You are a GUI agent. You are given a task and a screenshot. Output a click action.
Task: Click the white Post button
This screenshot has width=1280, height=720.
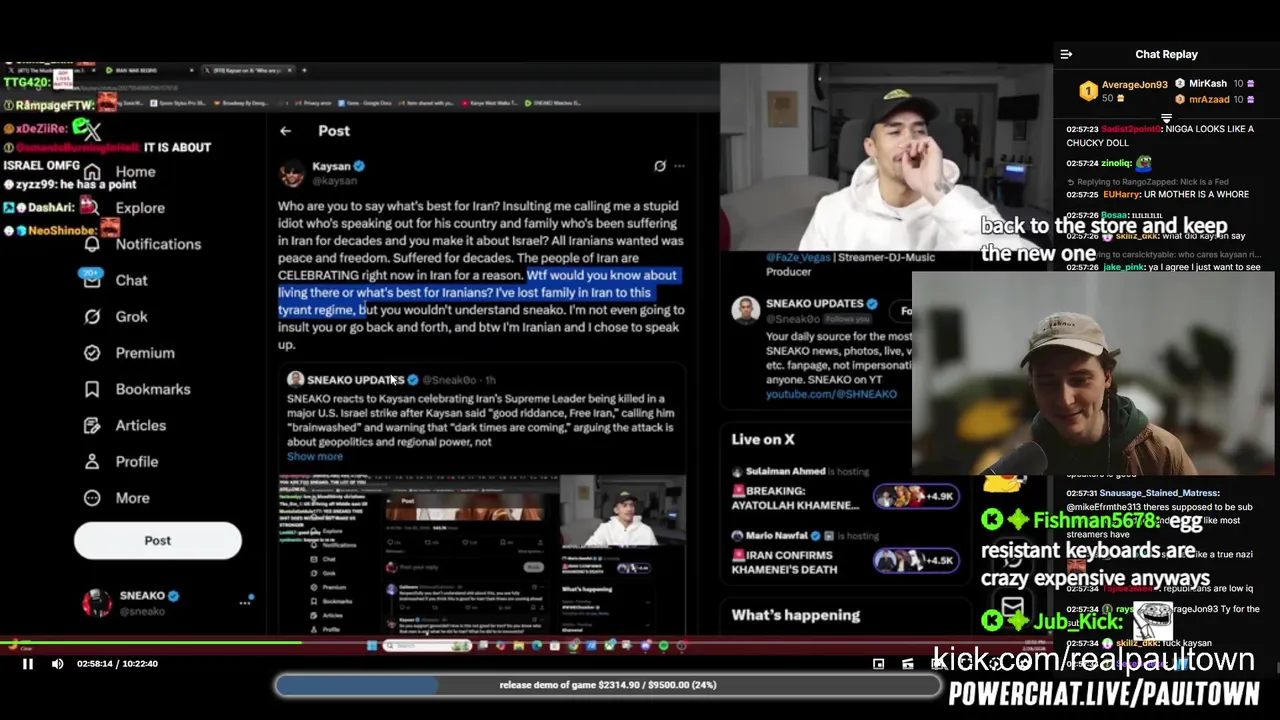157,541
